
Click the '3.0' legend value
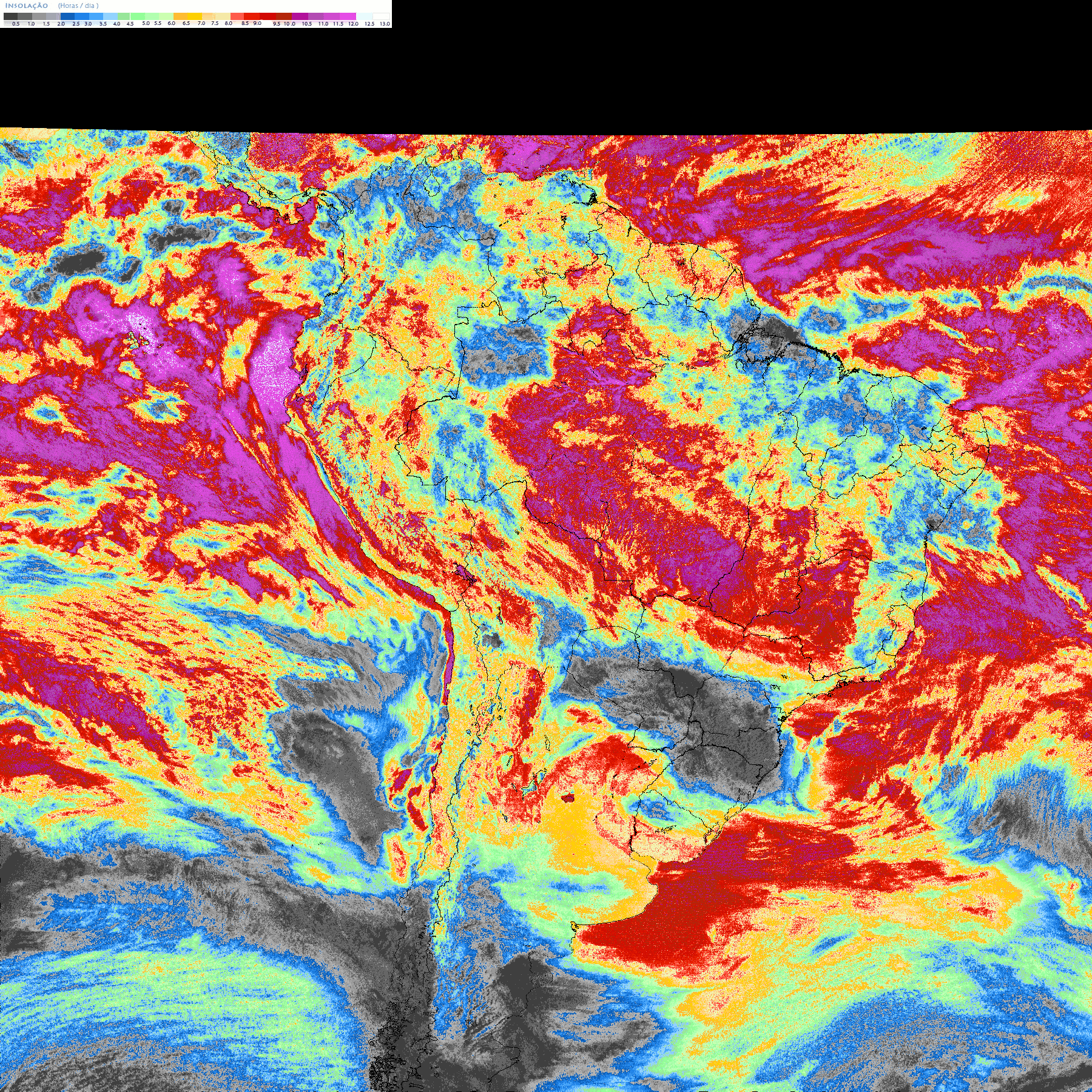[88, 24]
